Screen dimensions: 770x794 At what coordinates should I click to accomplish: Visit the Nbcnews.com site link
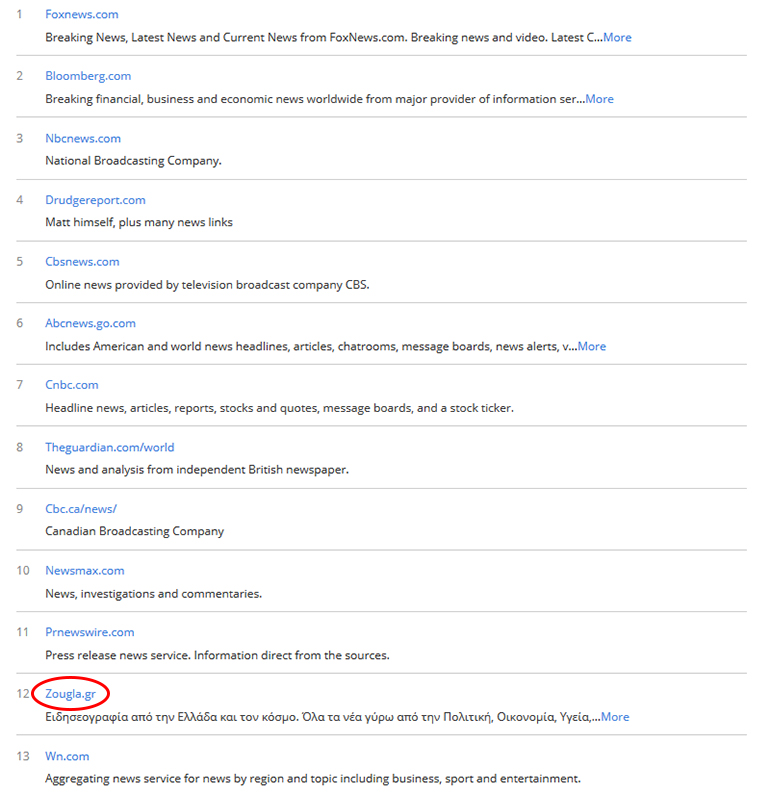click(83, 138)
